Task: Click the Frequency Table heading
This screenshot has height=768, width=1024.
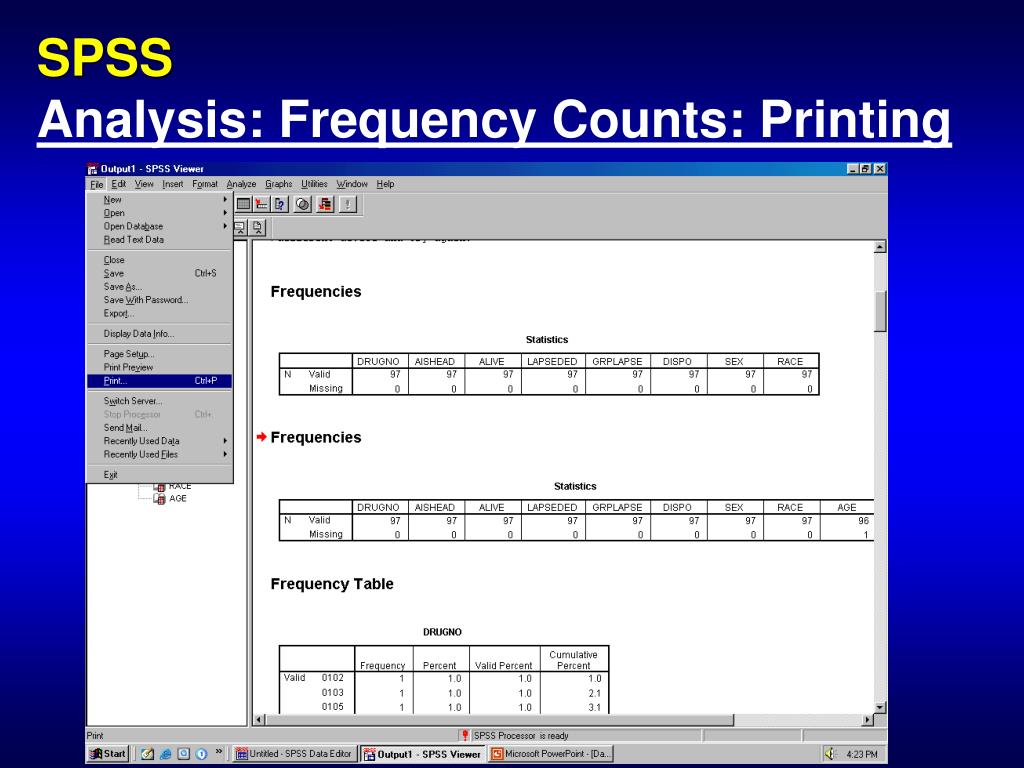Action: coord(332,584)
